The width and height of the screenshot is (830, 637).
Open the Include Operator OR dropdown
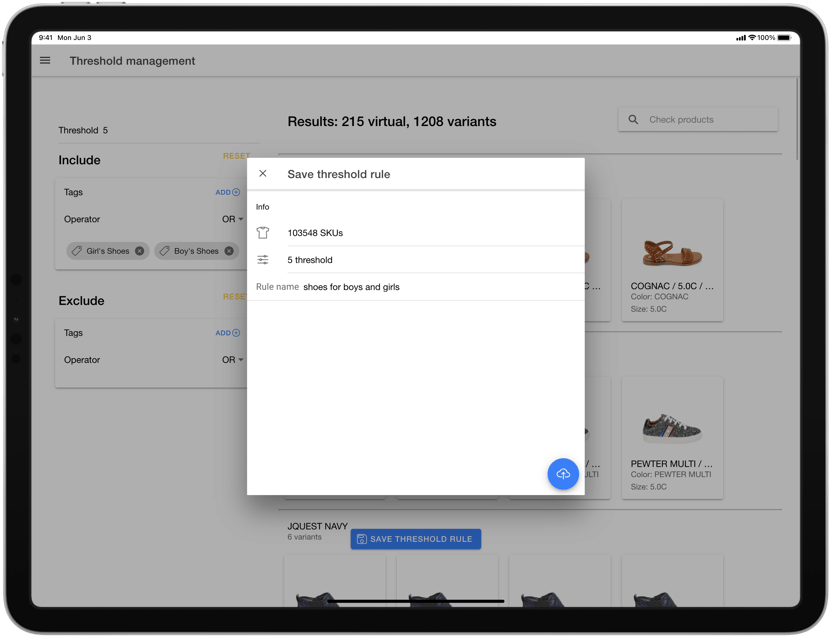point(231,219)
